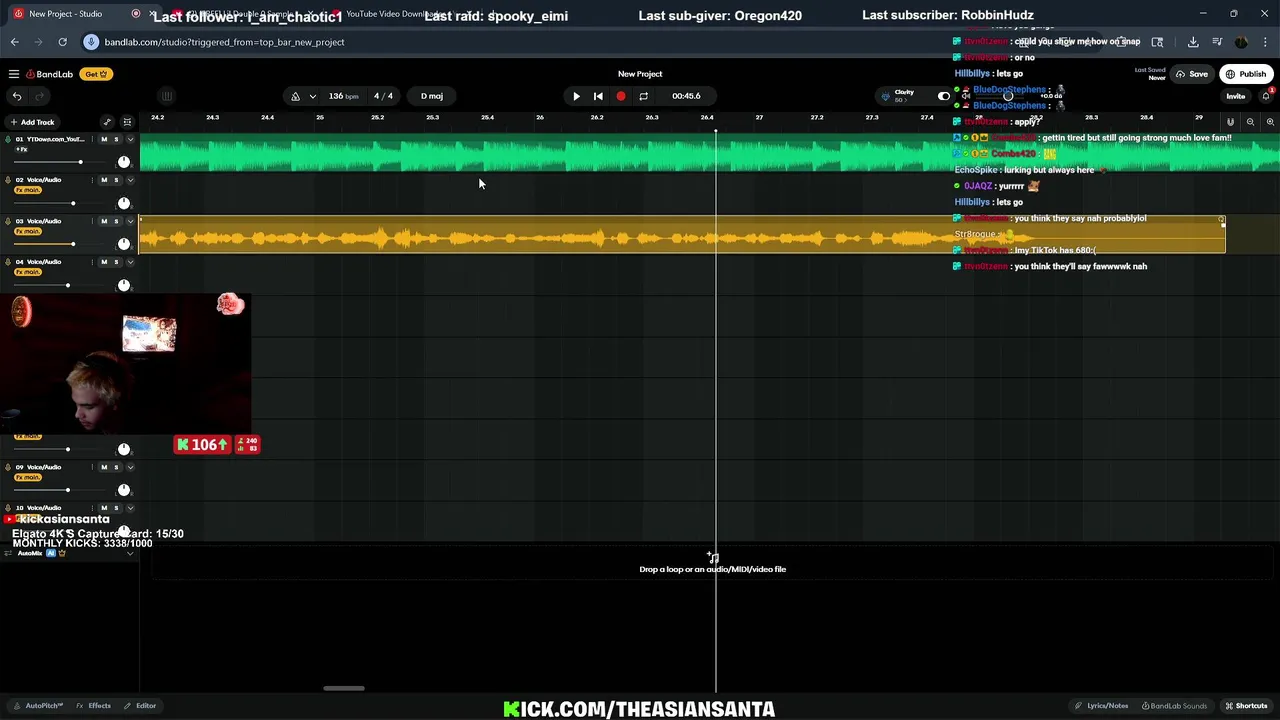Screen dimensions: 1280x720
Task: Expand track 09 chevron
Action: click(130, 467)
